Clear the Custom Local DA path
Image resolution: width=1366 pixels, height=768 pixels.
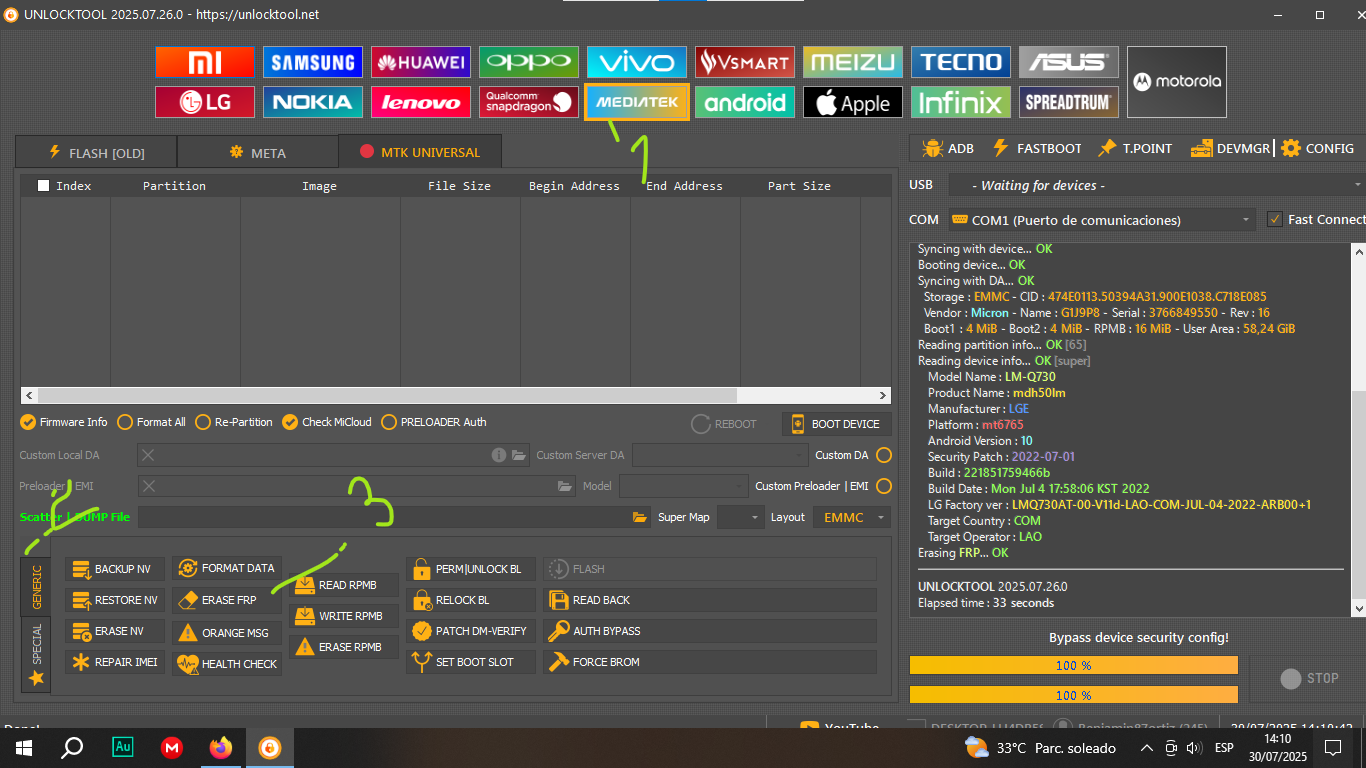tap(148, 455)
